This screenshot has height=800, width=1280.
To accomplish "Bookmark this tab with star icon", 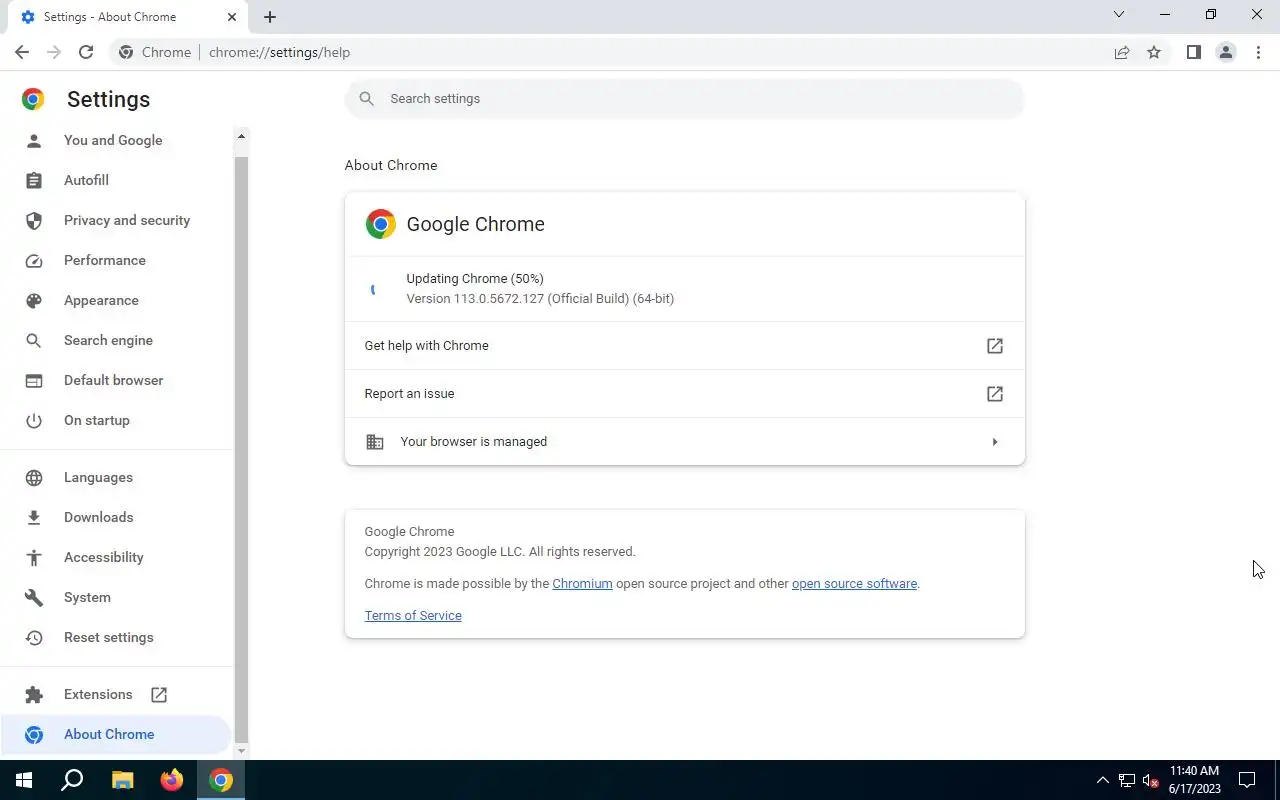I will coord(1154,52).
